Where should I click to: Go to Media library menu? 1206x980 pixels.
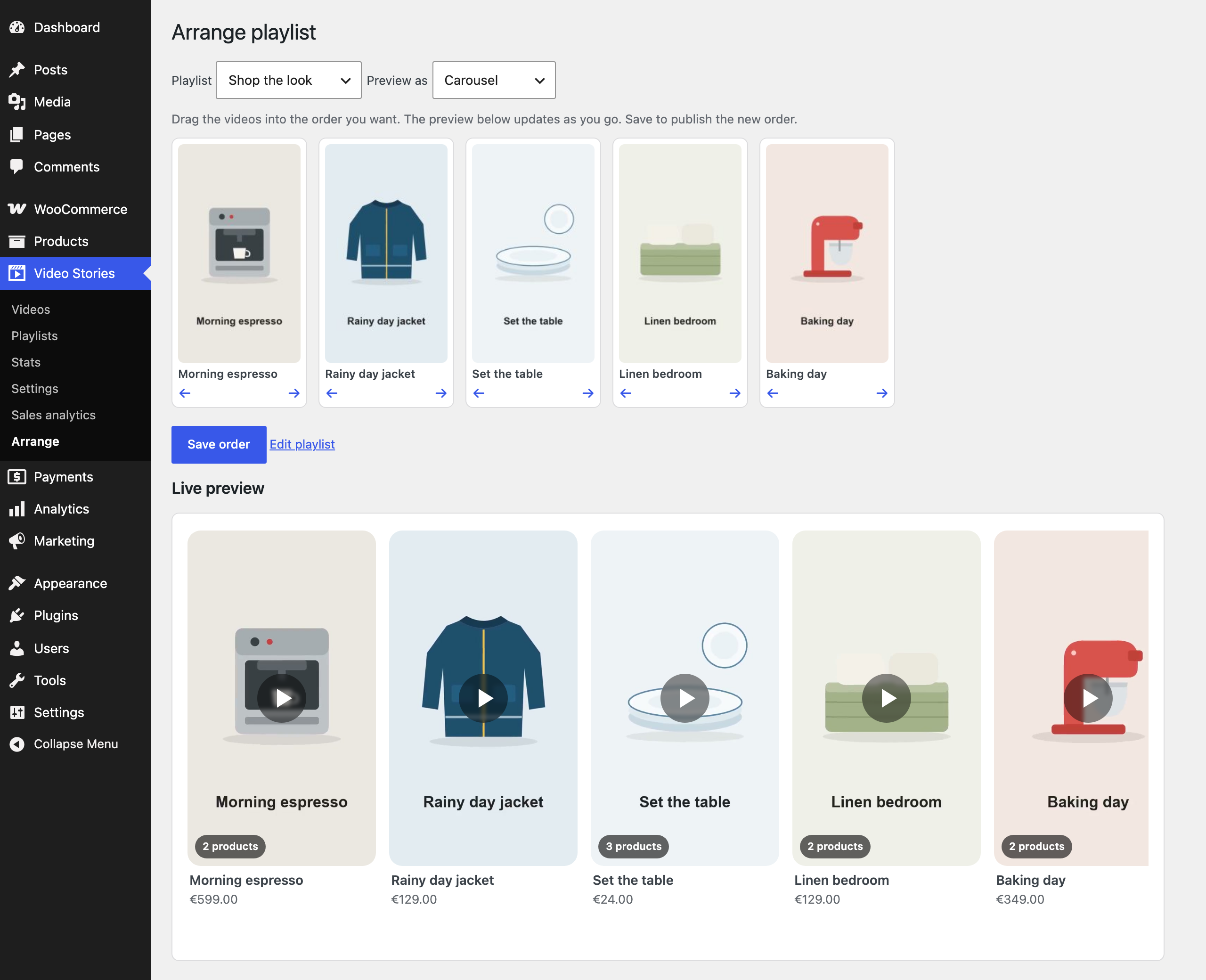pyautogui.click(x=75, y=102)
